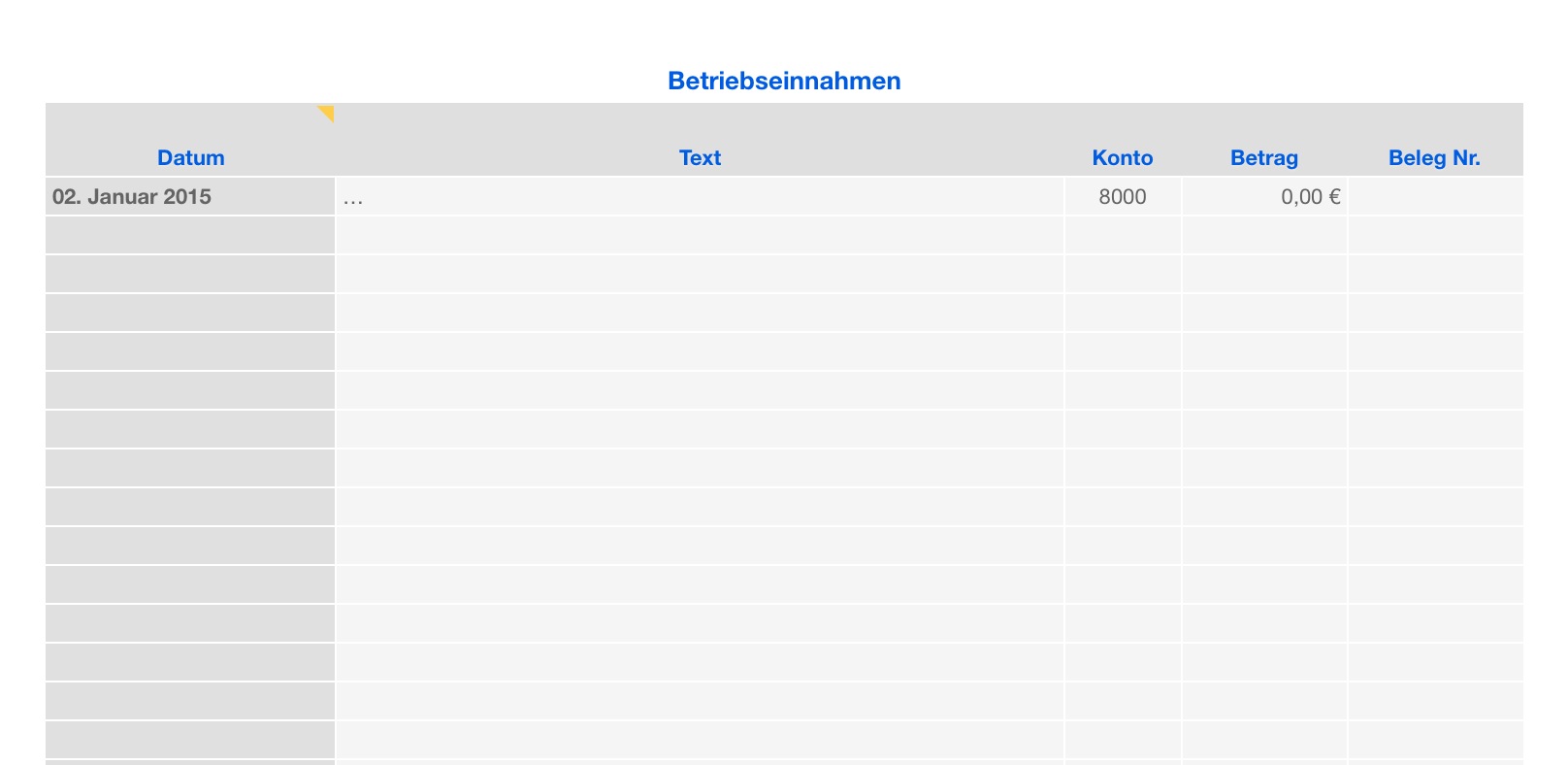Click the yellow comment marker triangle
The image size is (1568, 765).
[327, 113]
